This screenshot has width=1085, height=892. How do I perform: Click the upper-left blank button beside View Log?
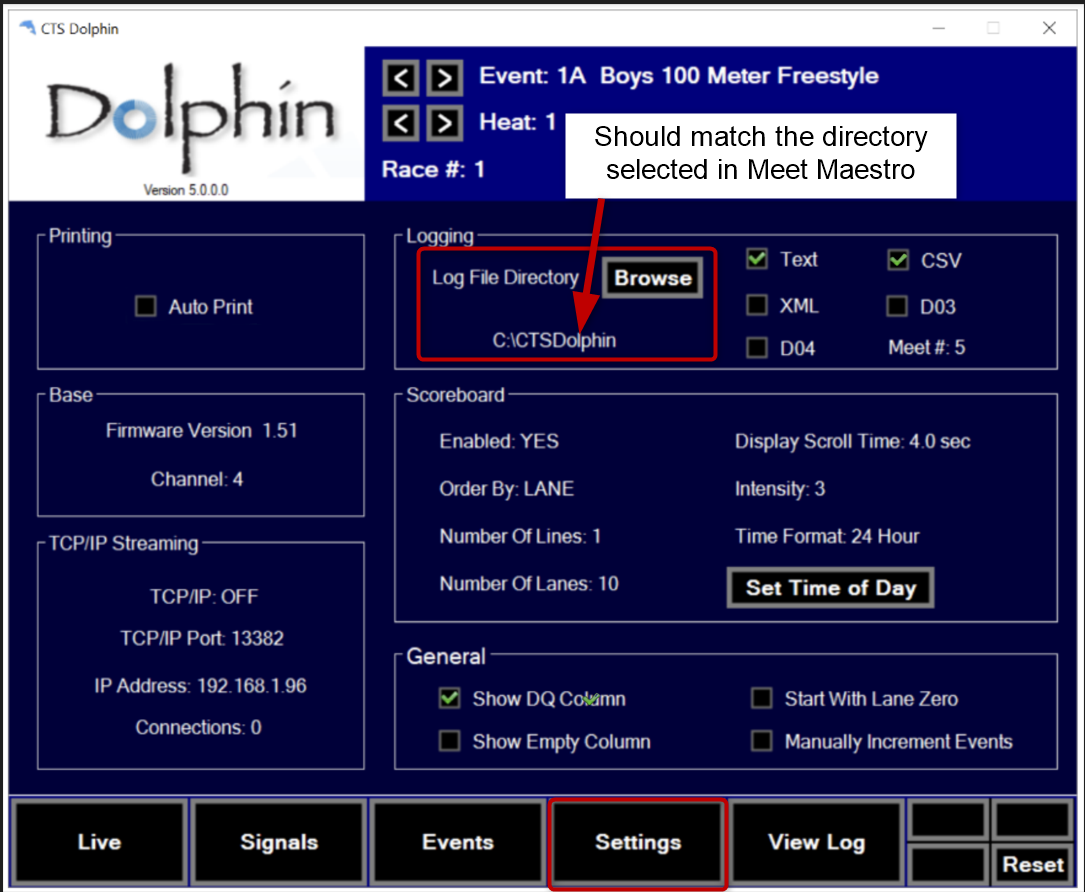[948, 820]
